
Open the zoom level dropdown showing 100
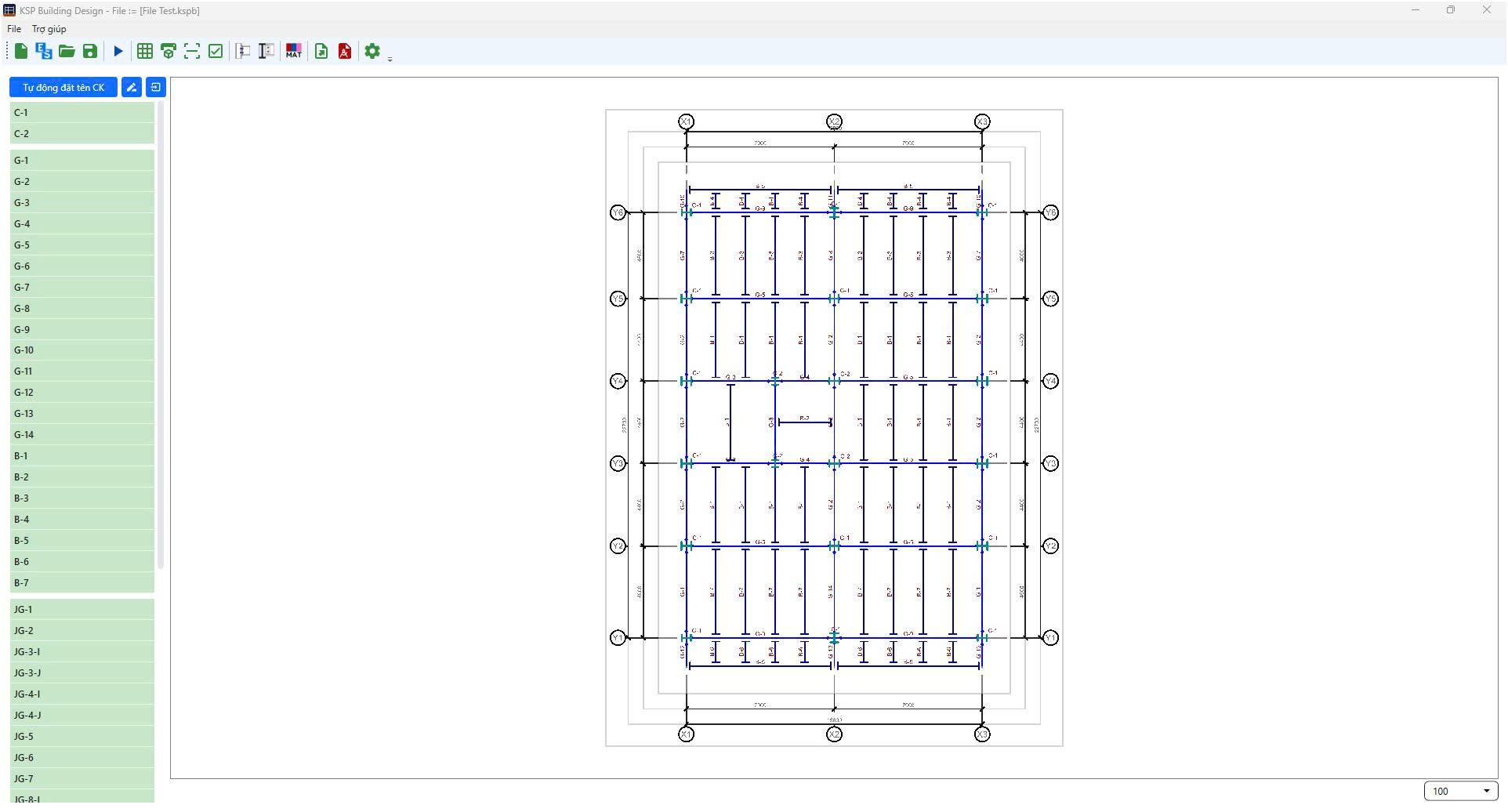pos(1460,792)
